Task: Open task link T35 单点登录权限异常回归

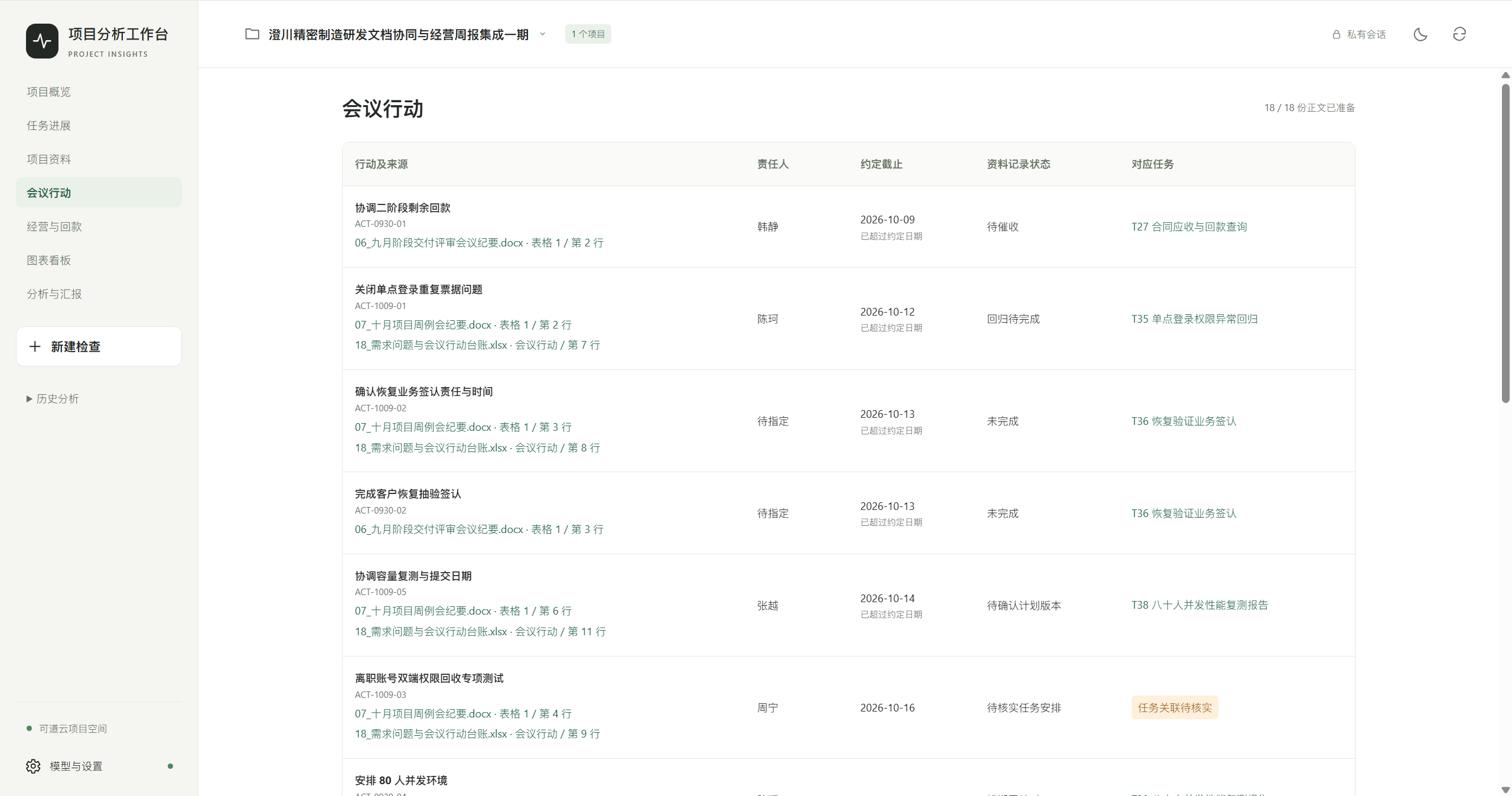Action: coord(1194,319)
